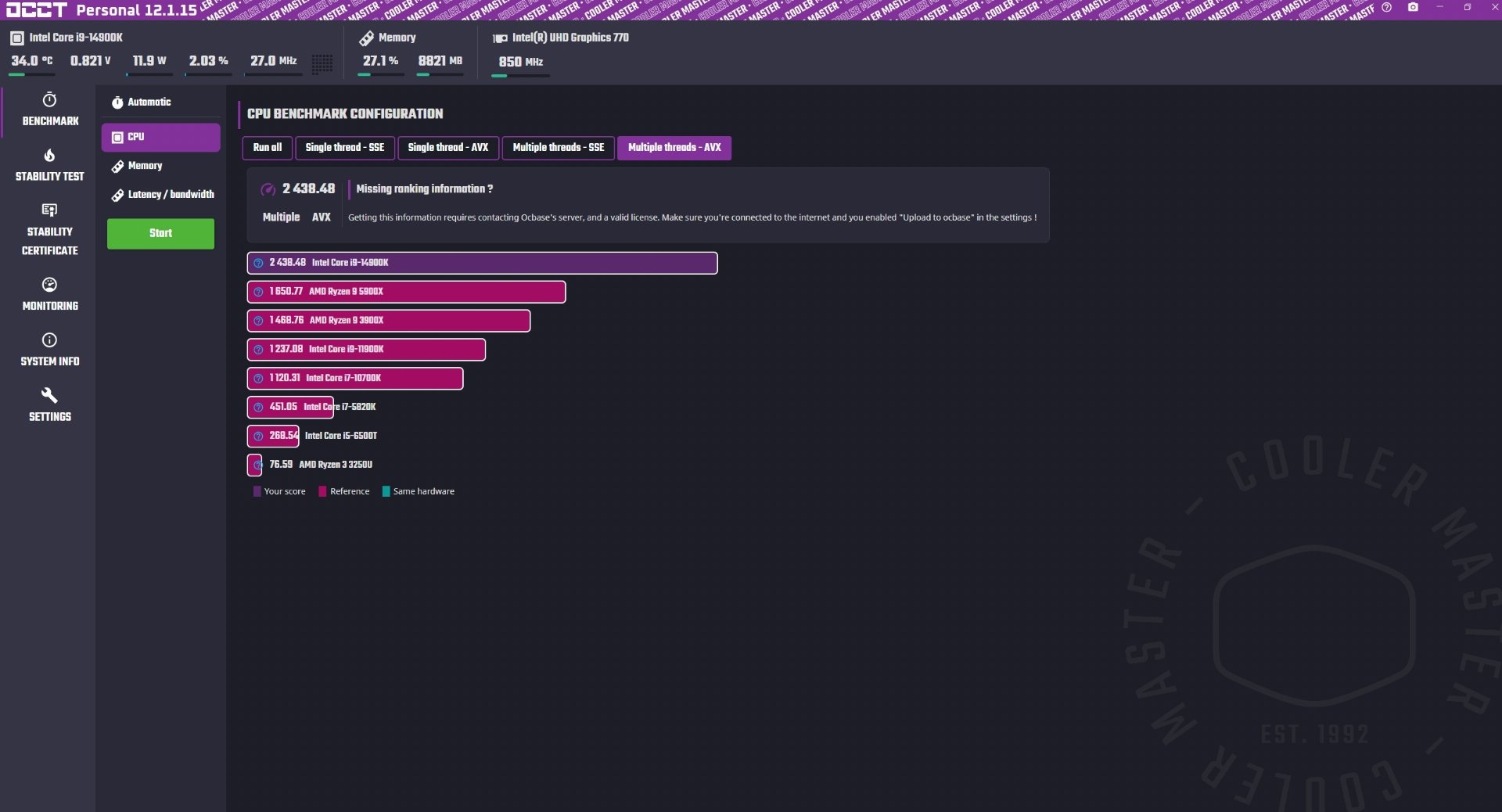
Task: Select the Memory benchmark entry
Action: point(160,166)
